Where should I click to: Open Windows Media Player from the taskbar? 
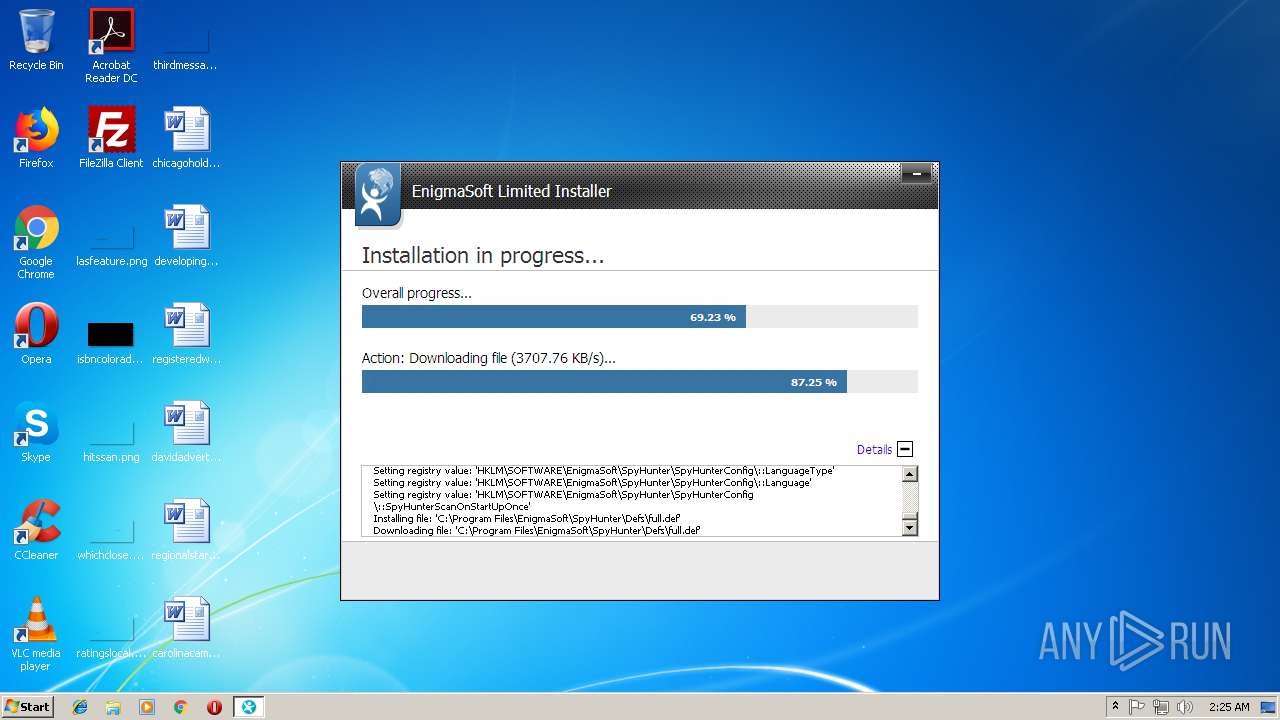pyautogui.click(x=147, y=707)
